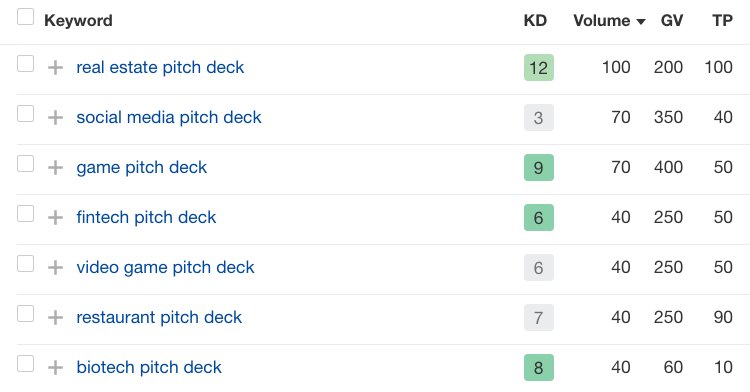Sort using the Volume column dropdown arrow

[641, 22]
